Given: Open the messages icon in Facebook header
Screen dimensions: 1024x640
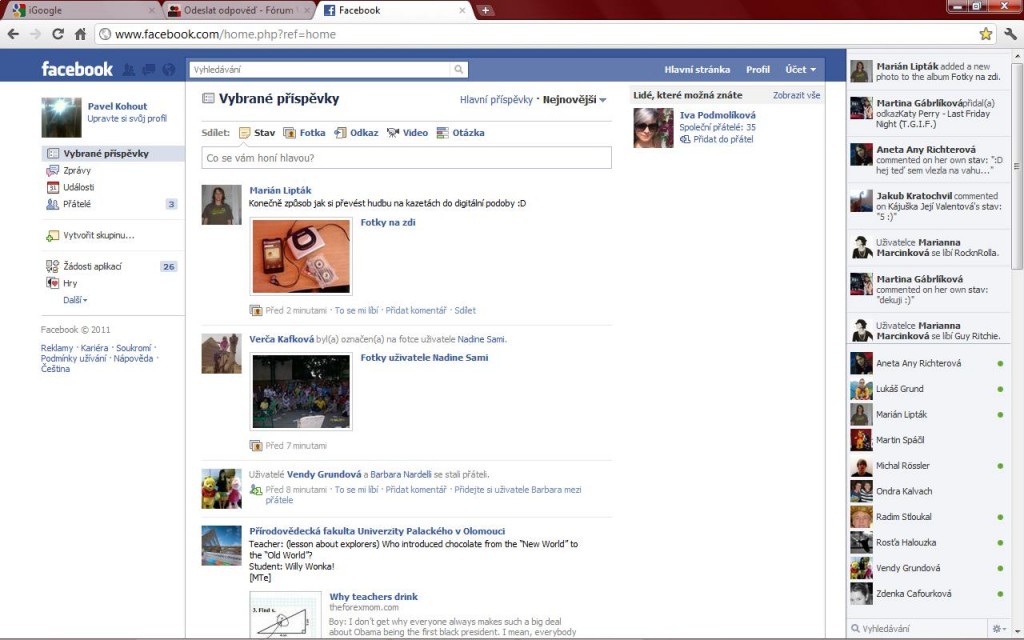Looking at the screenshot, I should [149, 69].
